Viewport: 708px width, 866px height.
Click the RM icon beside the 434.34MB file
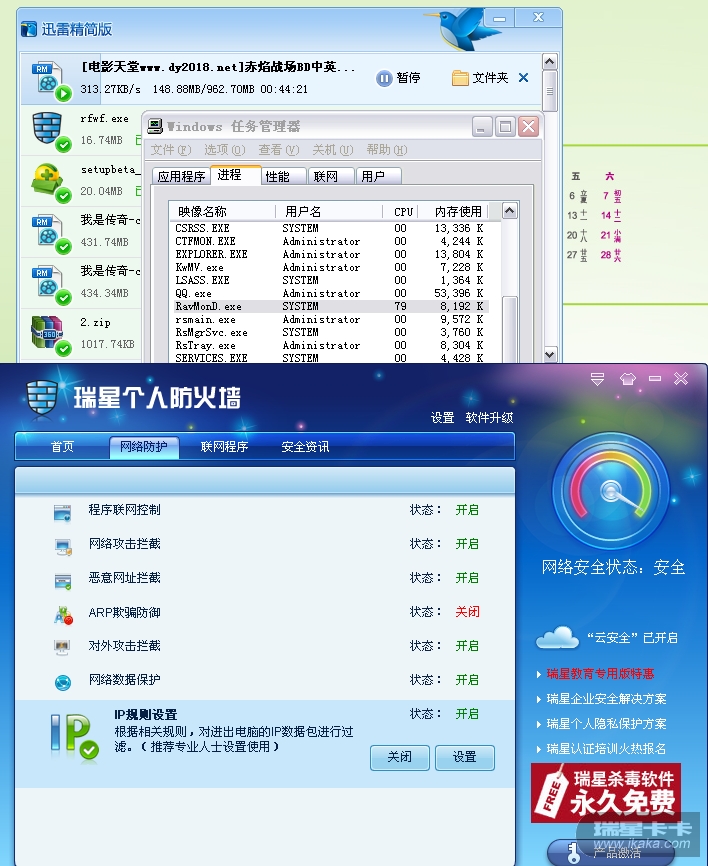[x=49, y=283]
